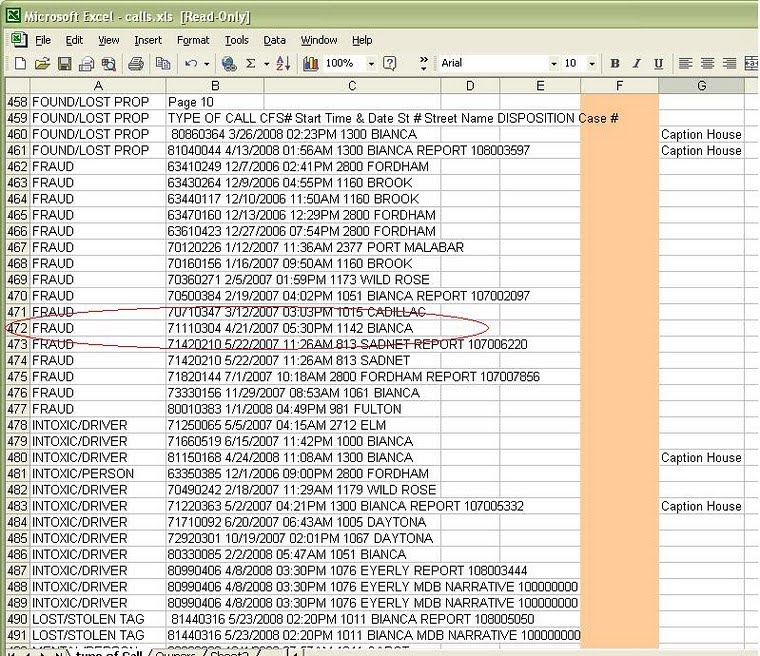Click 'FOUND/LOST PROP' cell in row 459
760x656 pixels.
click(x=98, y=118)
